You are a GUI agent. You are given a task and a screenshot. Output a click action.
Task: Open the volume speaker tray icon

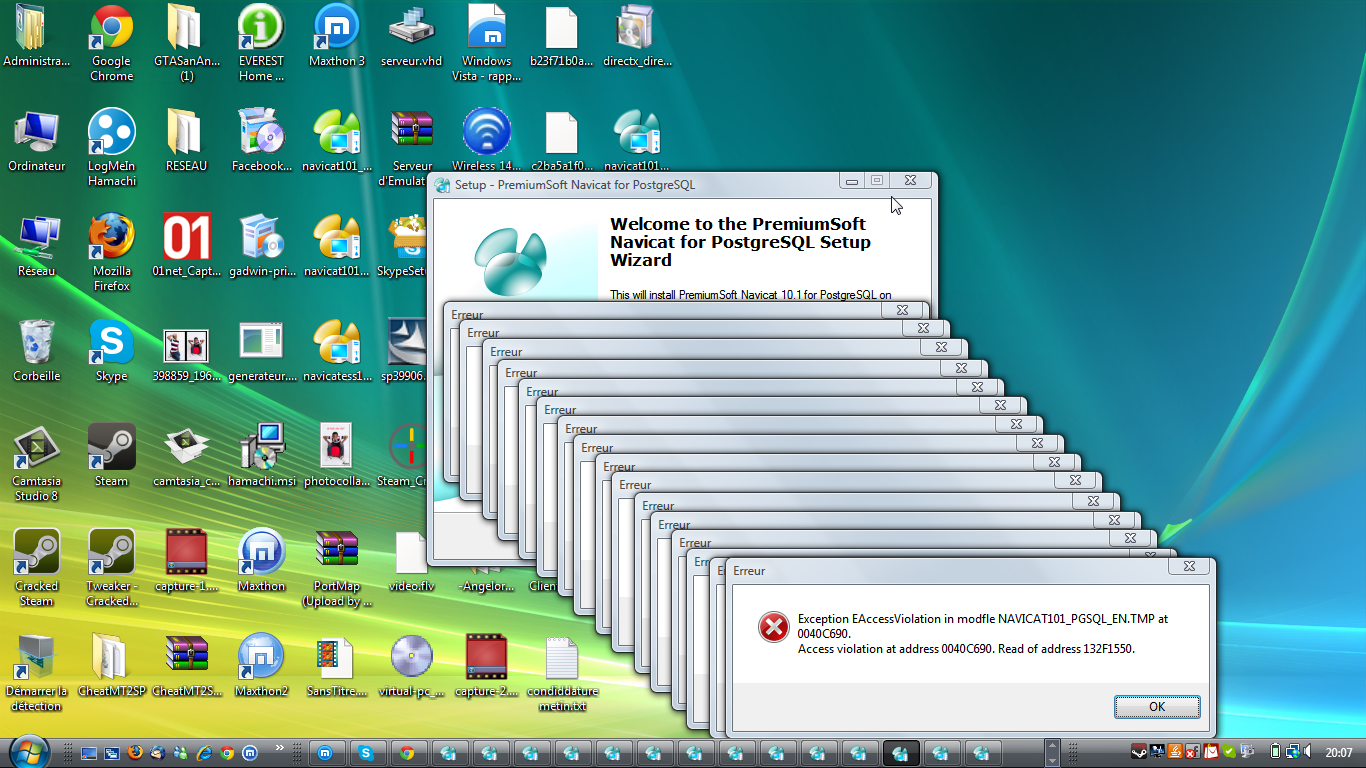coord(1309,752)
